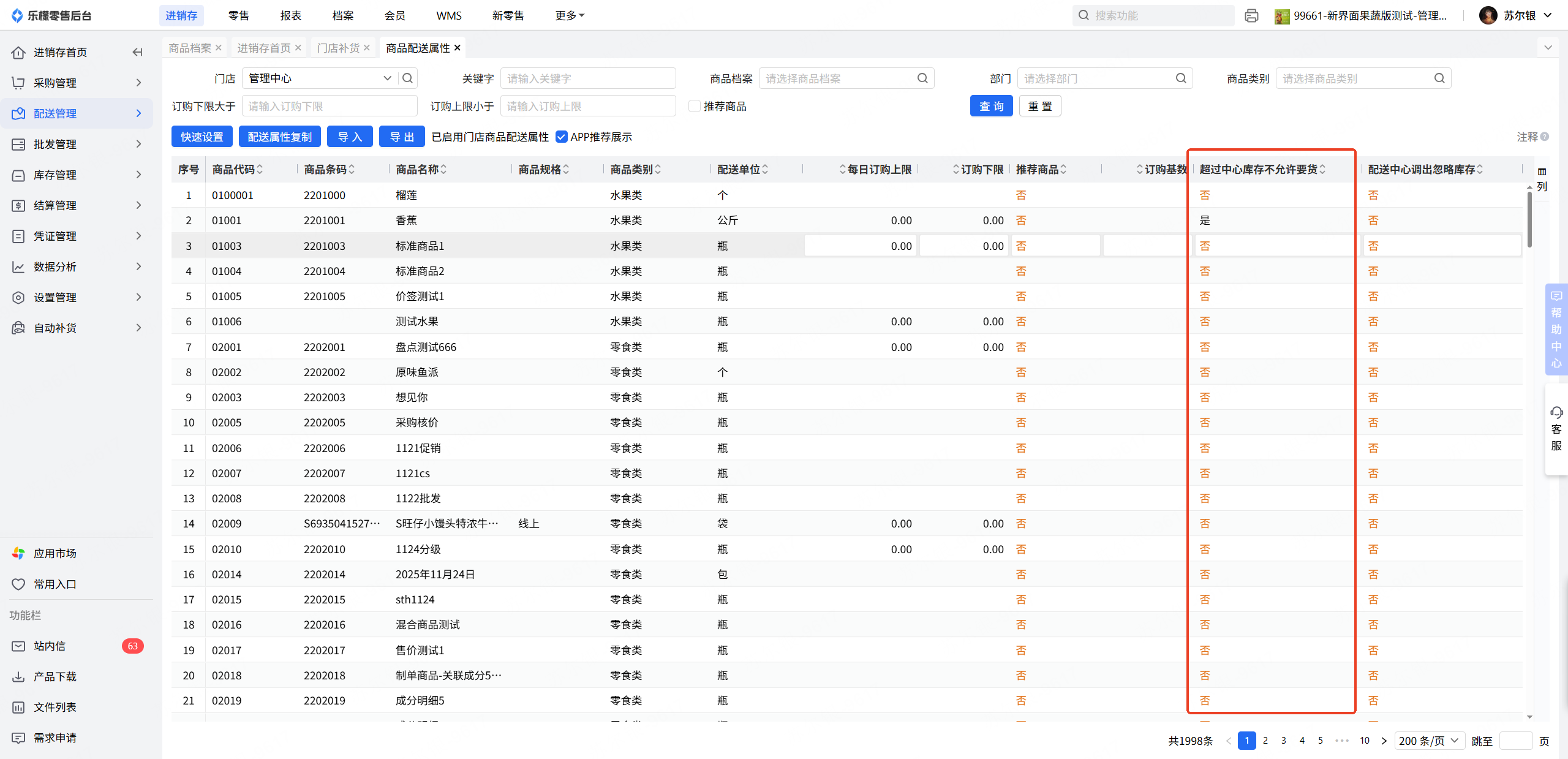Click the 列 column settings icon
Viewport: 1568px width, 759px height.
1542,172
